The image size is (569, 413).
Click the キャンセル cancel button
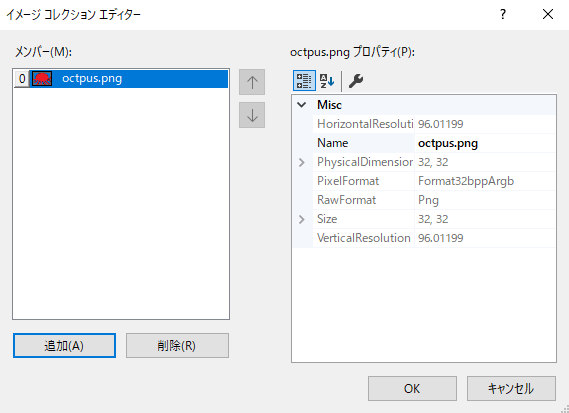pos(511,388)
